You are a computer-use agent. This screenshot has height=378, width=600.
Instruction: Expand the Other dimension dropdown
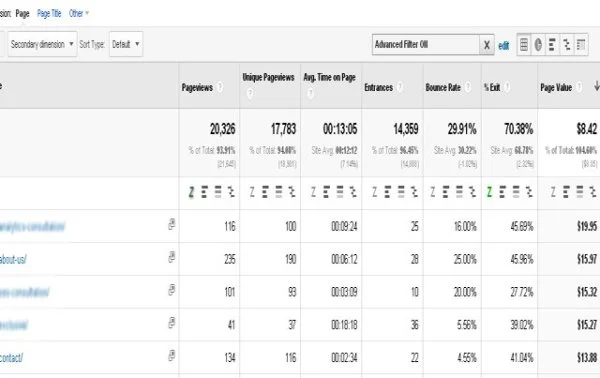[x=79, y=13]
